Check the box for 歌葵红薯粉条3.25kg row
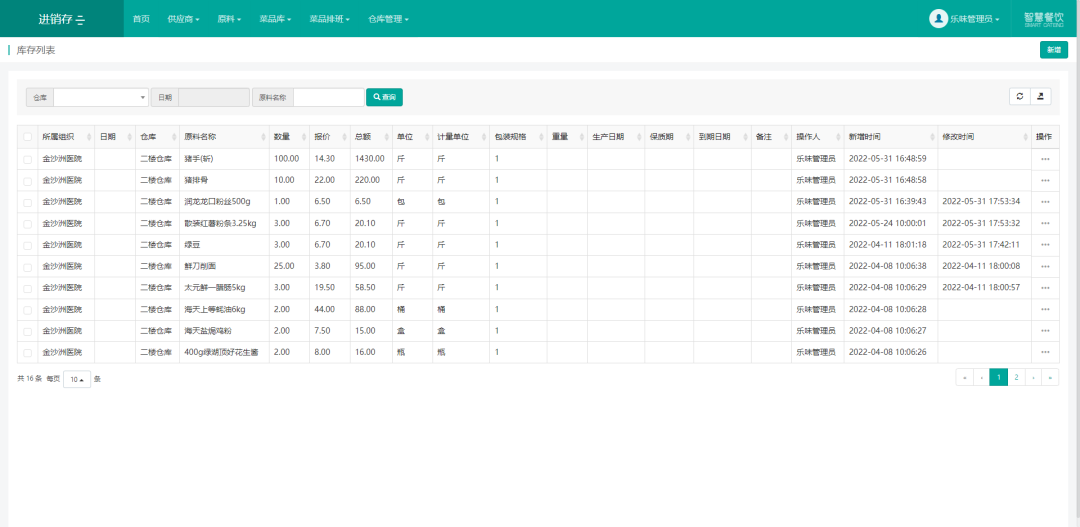Viewport: 1080px width, 527px height. pyautogui.click(x=28, y=224)
